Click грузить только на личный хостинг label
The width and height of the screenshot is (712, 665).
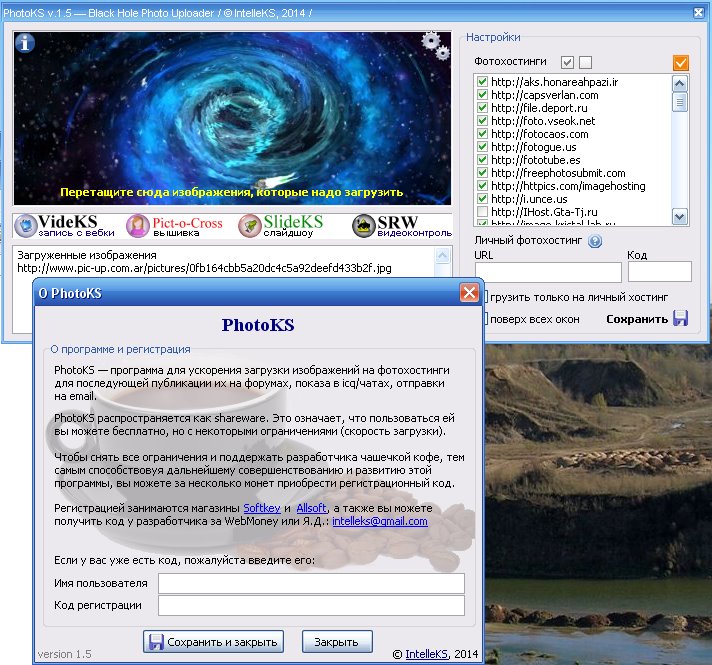click(579, 298)
